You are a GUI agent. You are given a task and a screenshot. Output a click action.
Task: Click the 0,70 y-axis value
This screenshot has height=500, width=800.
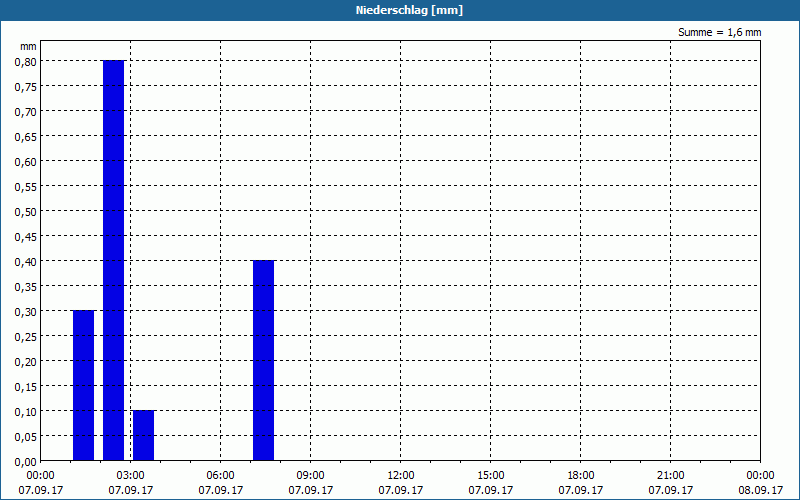(x=26, y=111)
